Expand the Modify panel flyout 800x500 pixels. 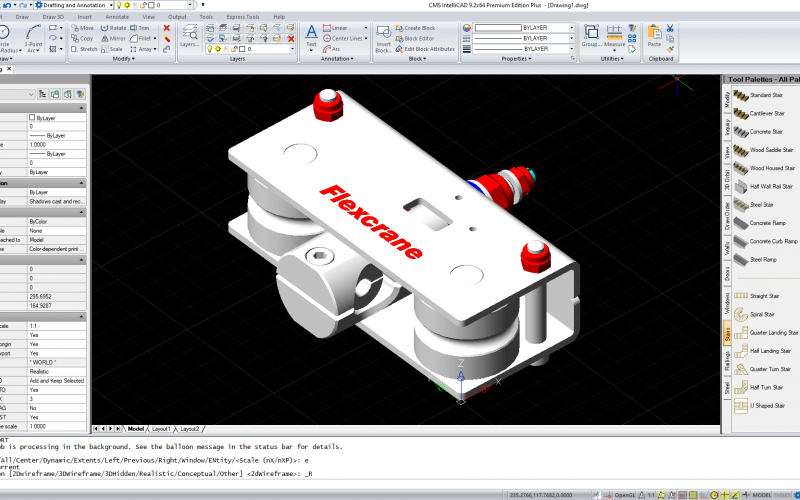pyautogui.click(x=123, y=59)
